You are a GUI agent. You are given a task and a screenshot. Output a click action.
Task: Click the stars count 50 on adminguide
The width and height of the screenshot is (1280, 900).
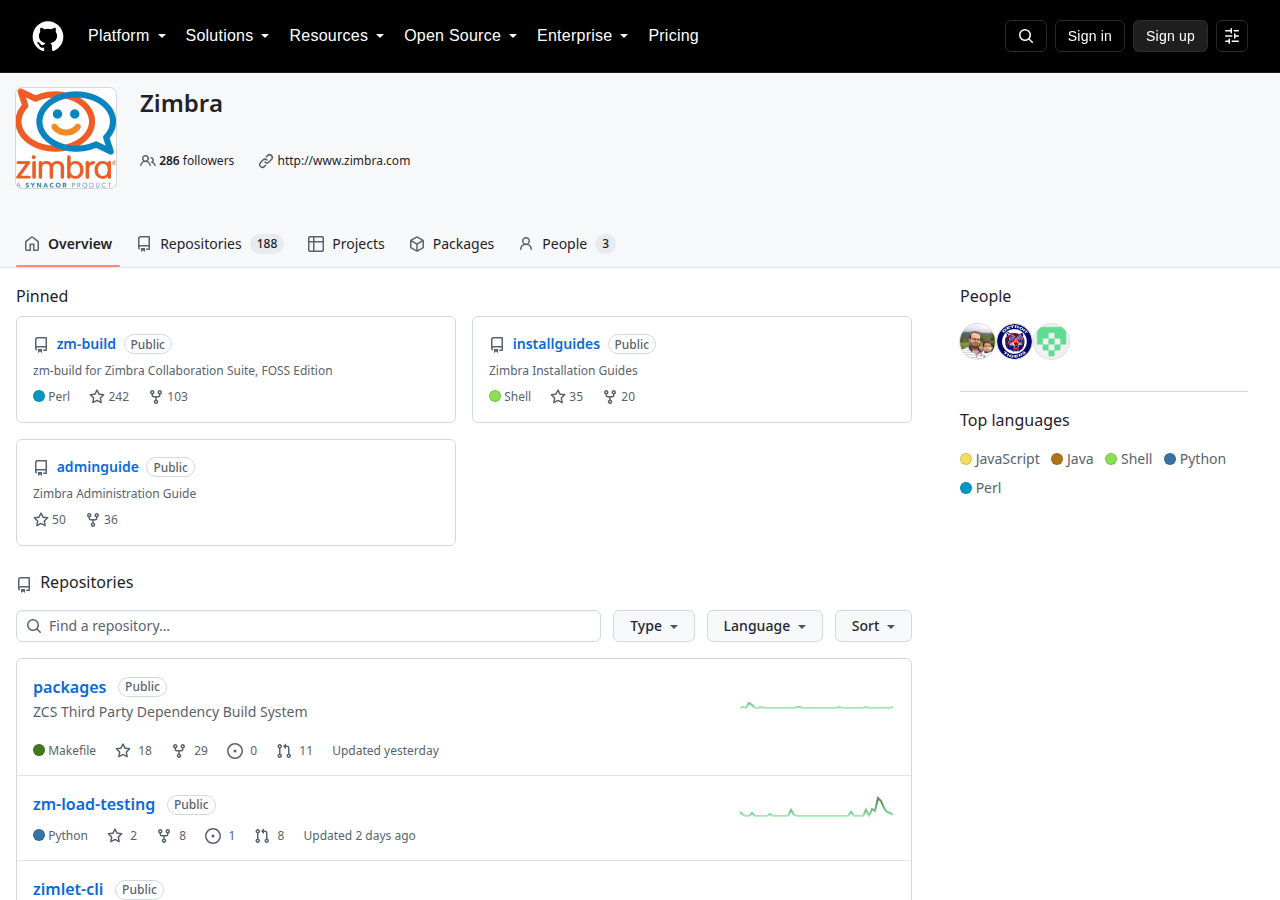[x=50, y=520]
